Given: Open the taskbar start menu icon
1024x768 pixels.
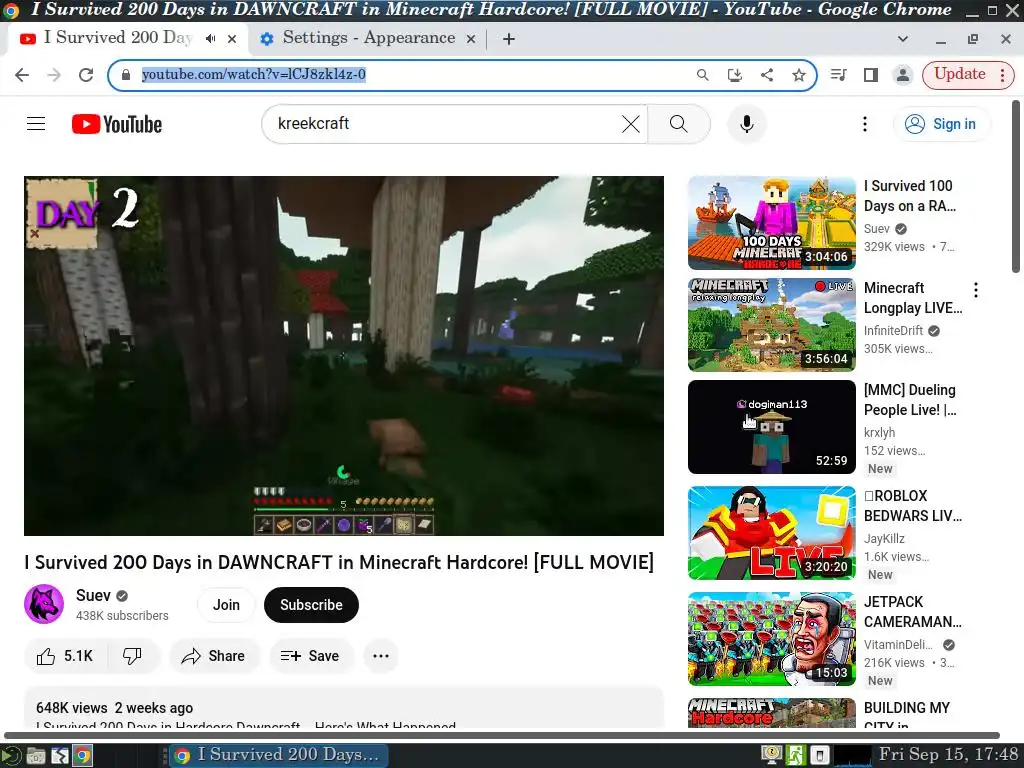Looking at the screenshot, I should (x=11, y=756).
